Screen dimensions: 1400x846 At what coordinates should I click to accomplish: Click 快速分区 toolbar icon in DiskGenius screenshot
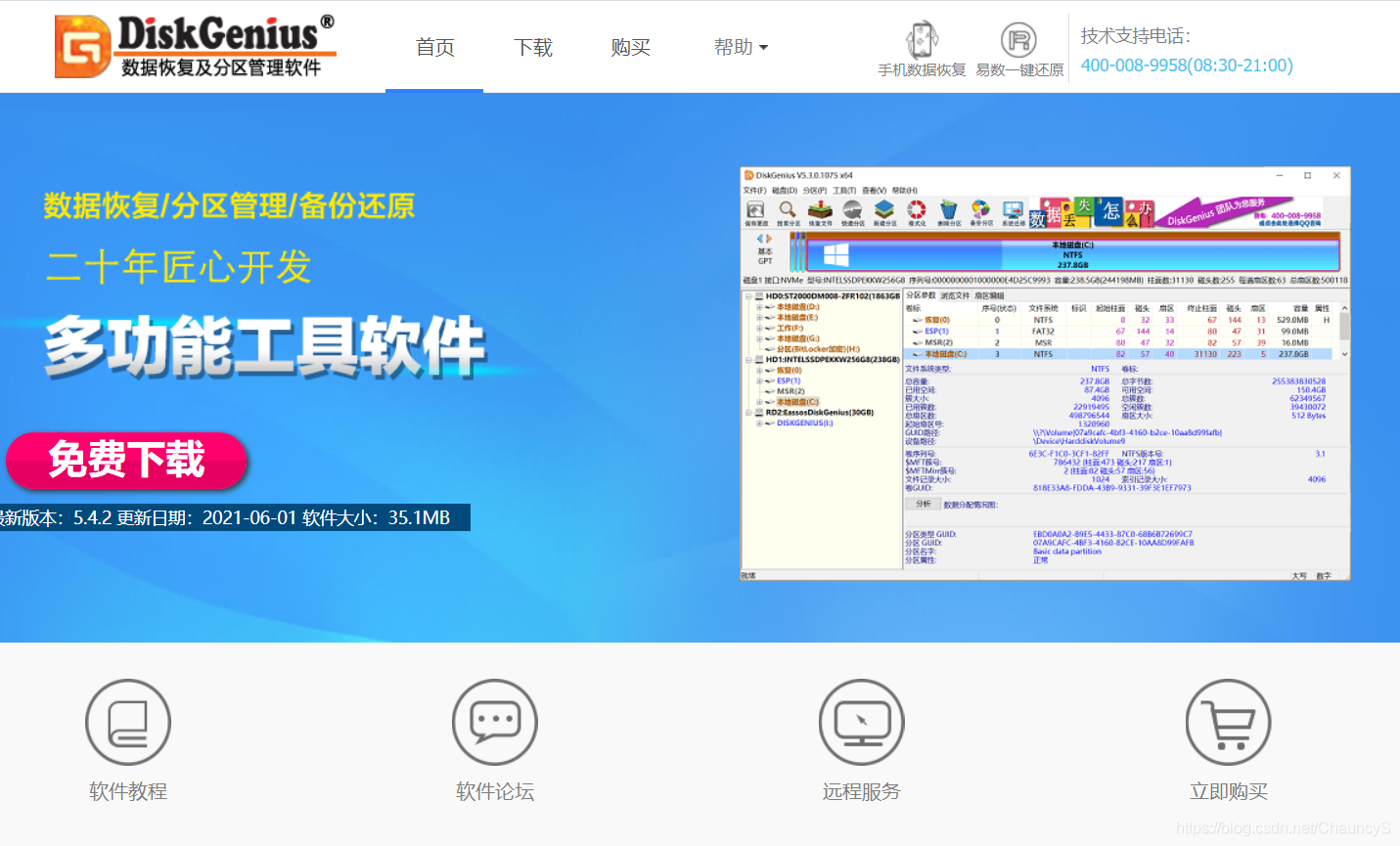coord(852,213)
